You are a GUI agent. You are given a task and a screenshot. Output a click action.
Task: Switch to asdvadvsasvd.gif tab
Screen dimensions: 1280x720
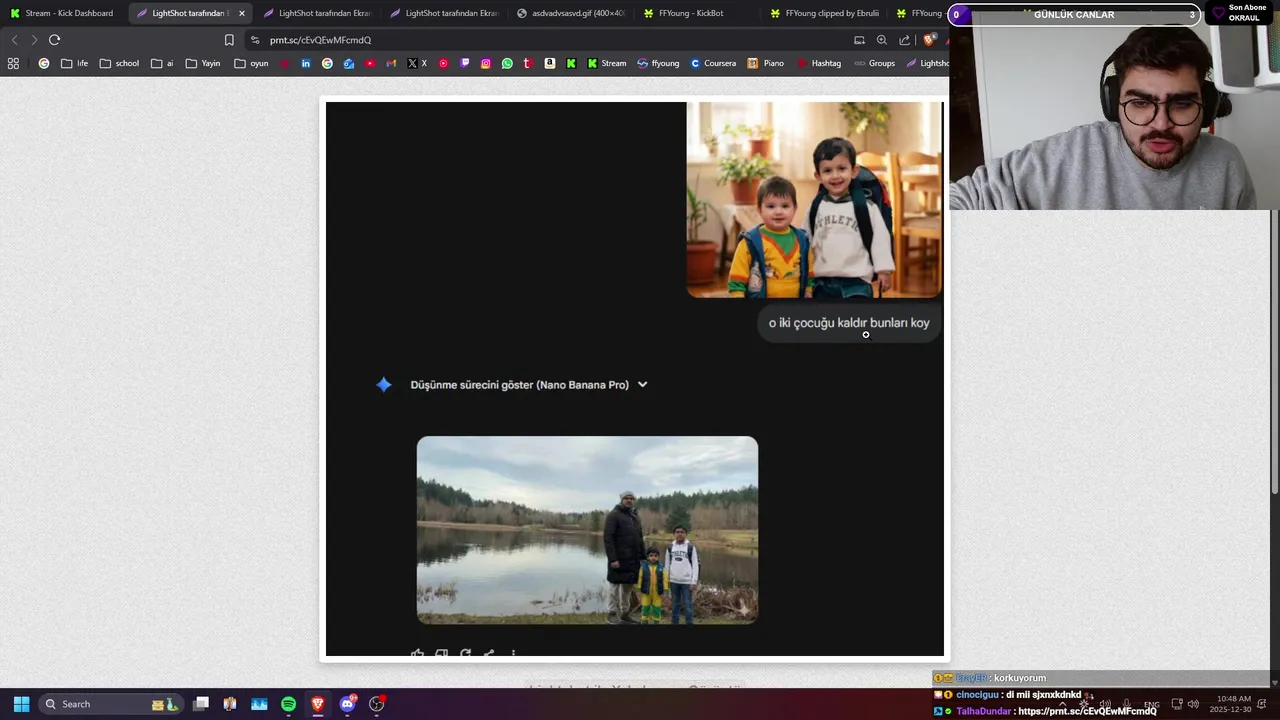(571, 13)
